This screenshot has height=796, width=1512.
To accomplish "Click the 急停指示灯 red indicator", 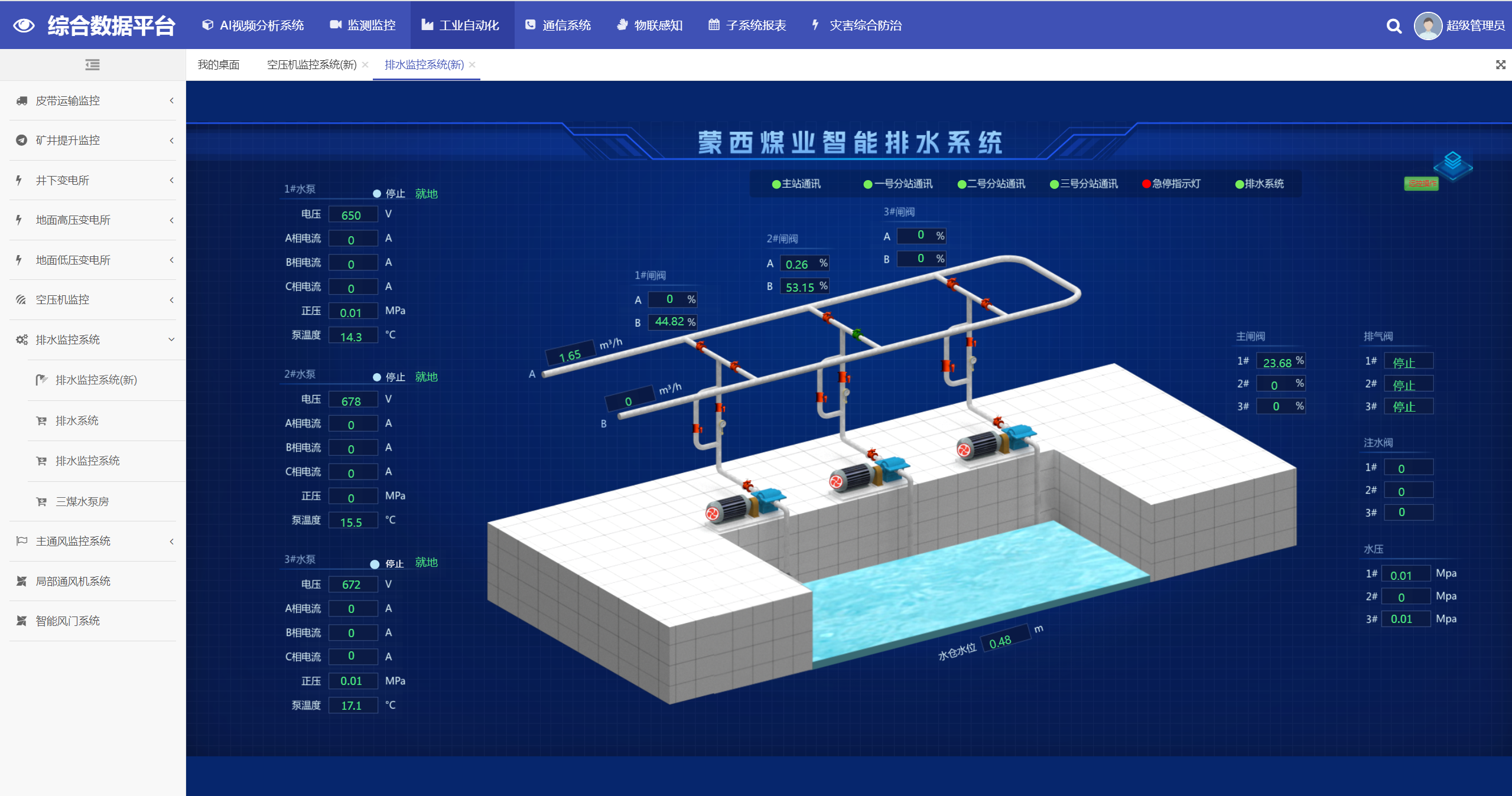I will click(x=1146, y=184).
